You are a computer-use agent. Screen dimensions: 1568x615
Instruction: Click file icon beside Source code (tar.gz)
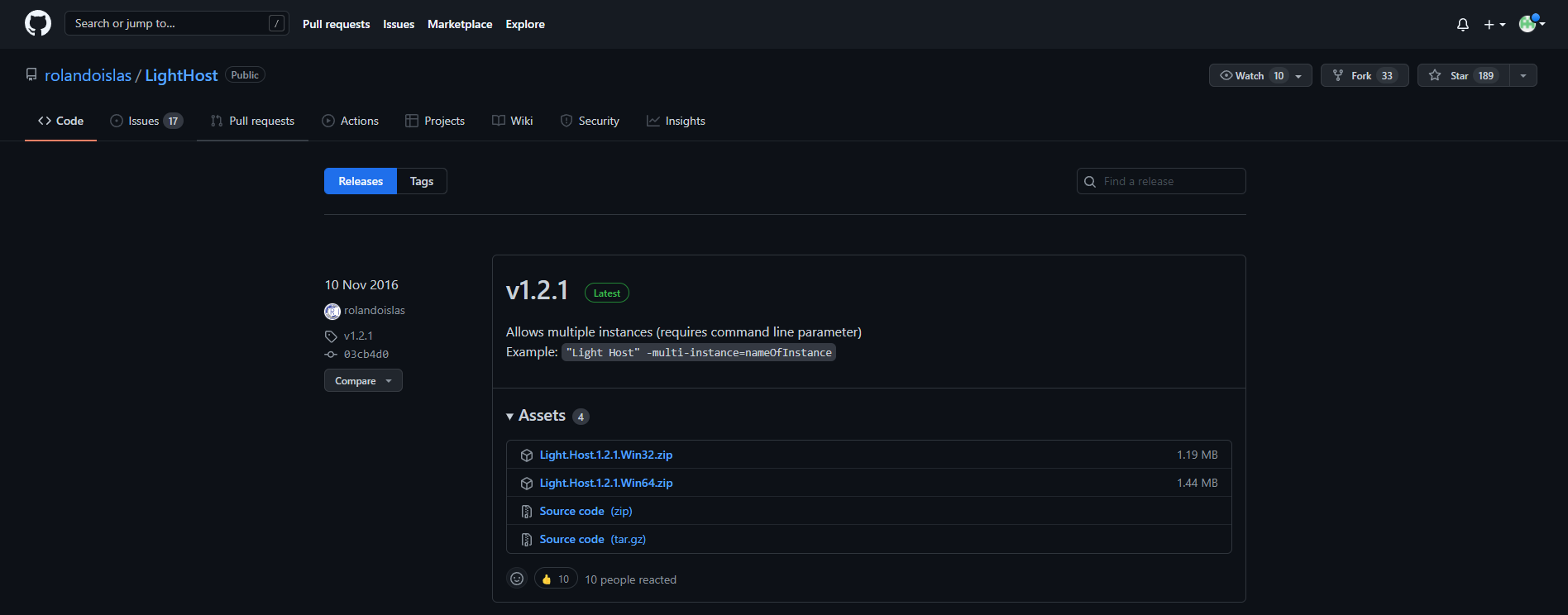[527, 540]
